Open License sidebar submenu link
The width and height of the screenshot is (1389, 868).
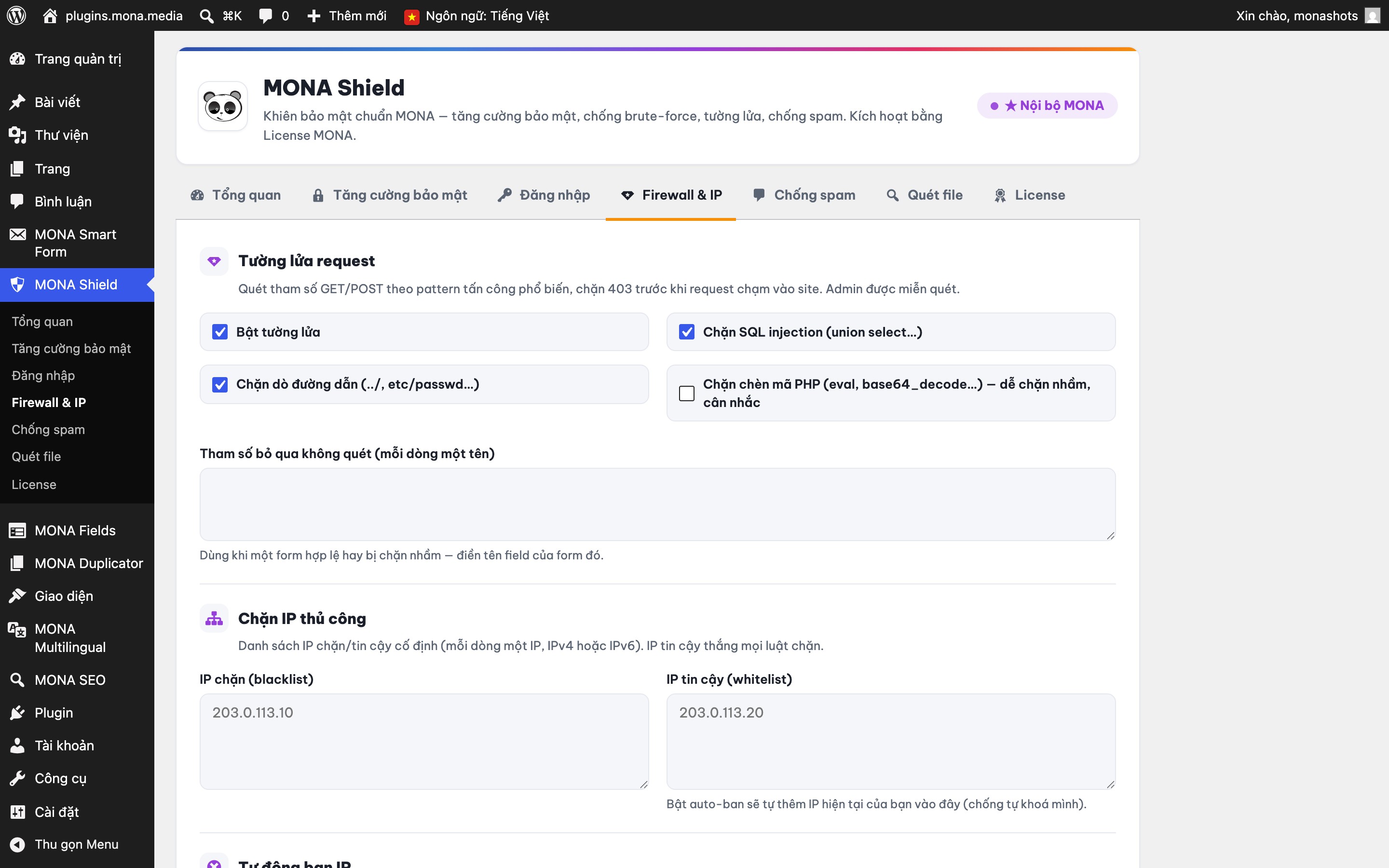[x=34, y=485]
